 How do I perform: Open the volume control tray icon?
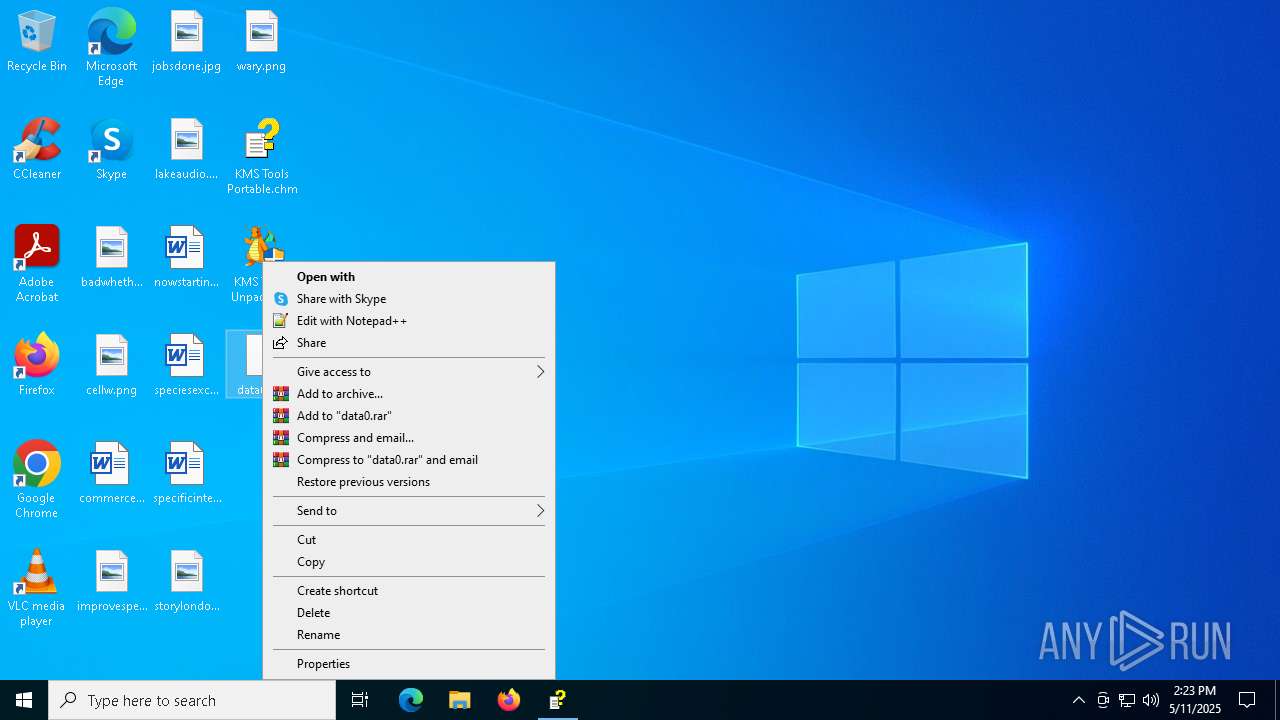1151,700
